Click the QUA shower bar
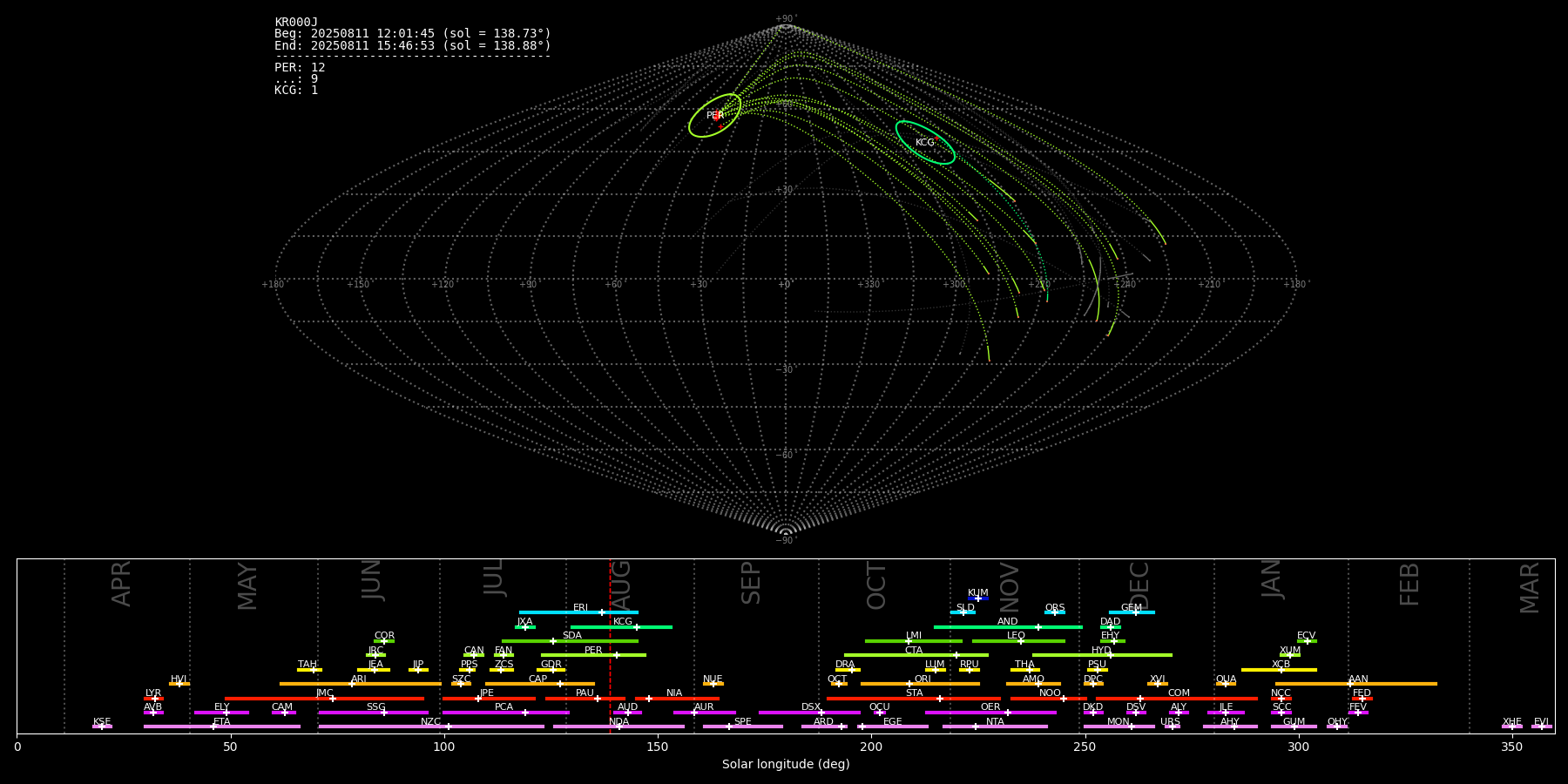1568x784 pixels. click(x=1226, y=684)
